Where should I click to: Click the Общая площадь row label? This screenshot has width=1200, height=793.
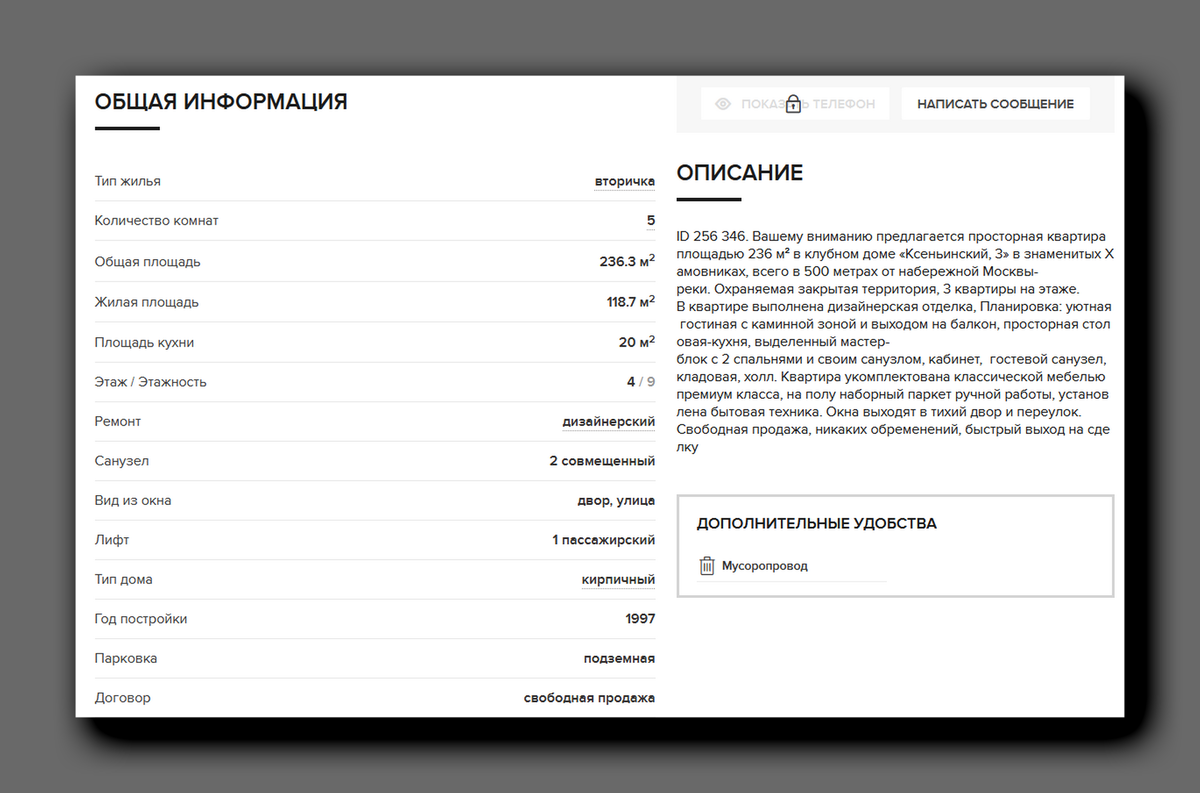coord(147,262)
